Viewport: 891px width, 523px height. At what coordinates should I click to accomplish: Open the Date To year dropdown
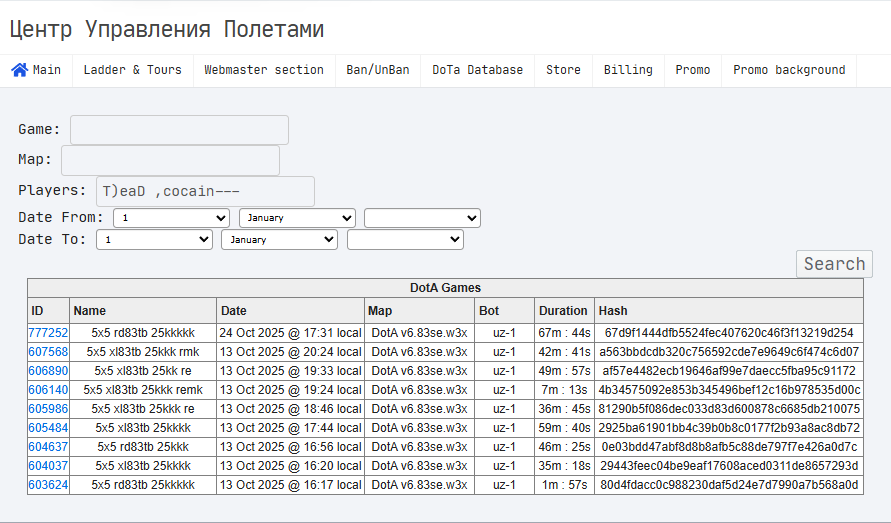tap(405, 239)
